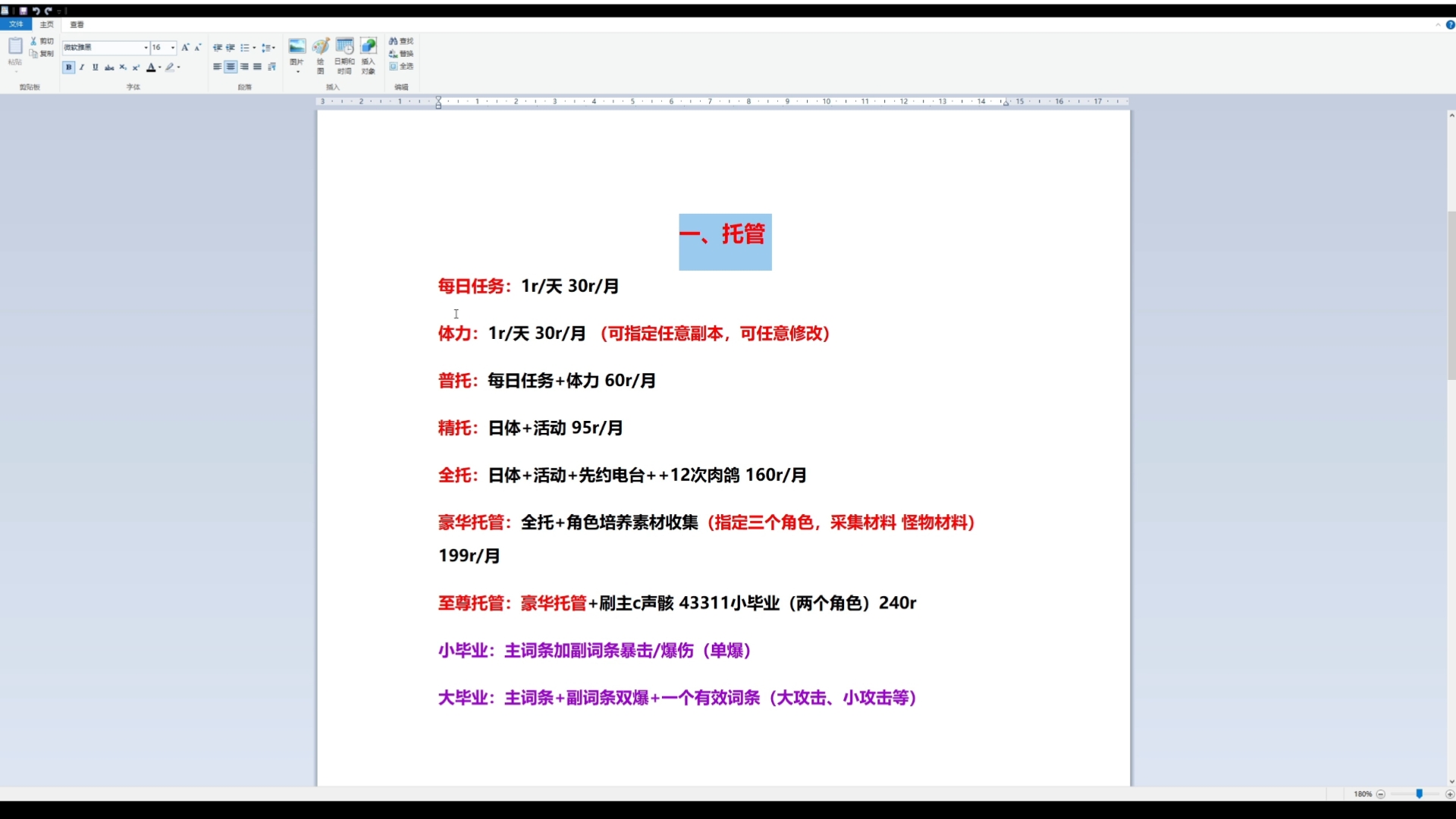Expand the bullet list style dropdown
The height and width of the screenshot is (819, 1456).
tap(254, 47)
